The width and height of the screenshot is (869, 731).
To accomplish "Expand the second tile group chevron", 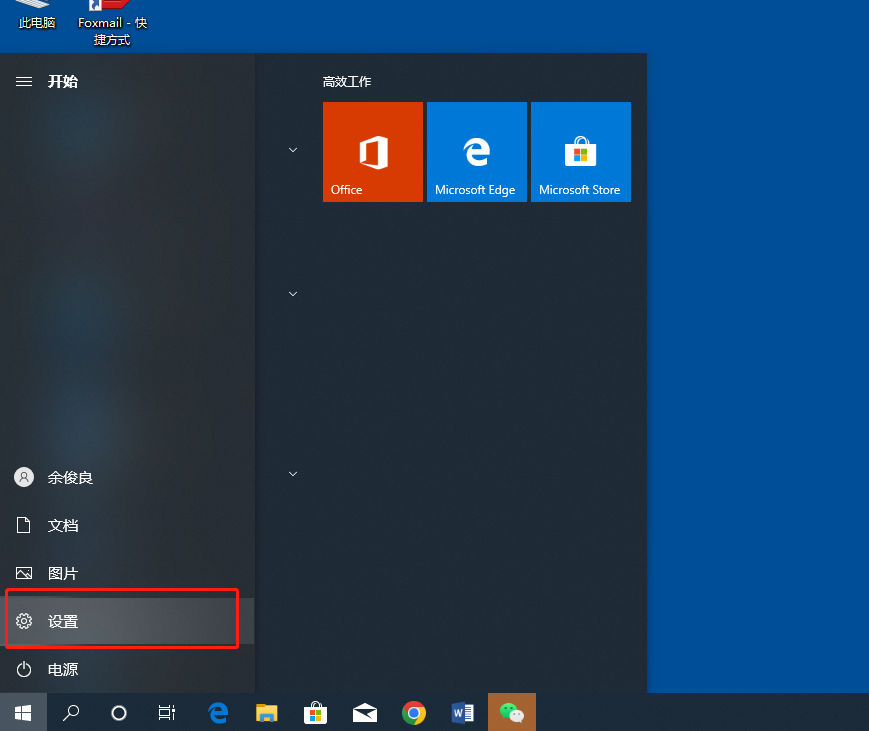I will [x=293, y=294].
